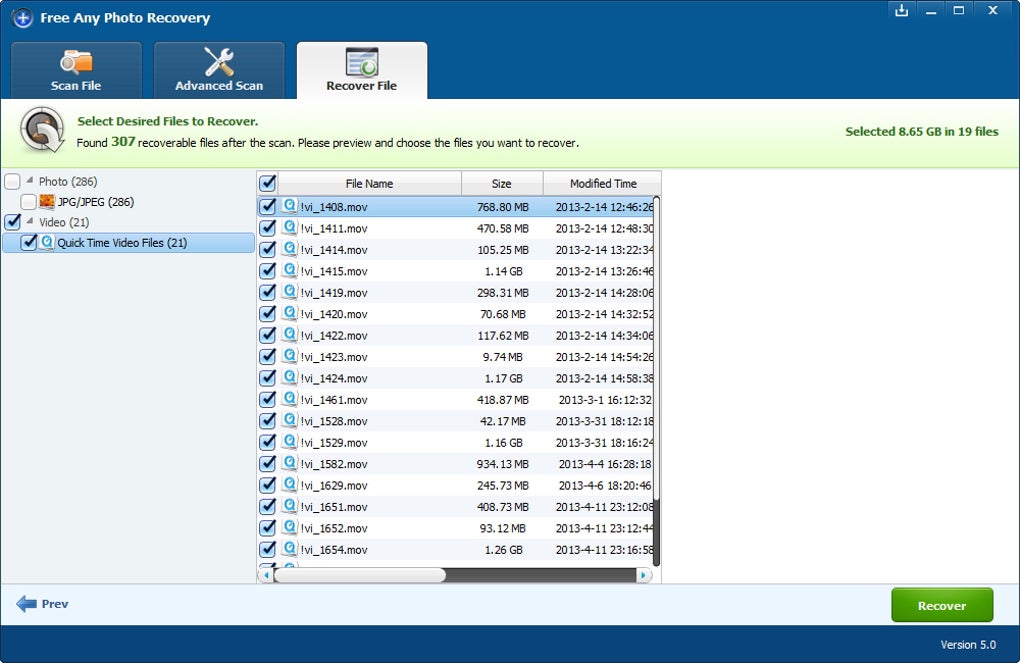Click QuickTime icon of !vi_1529.mov
This screenshot has height=663, width=1020.
[289, 442]
